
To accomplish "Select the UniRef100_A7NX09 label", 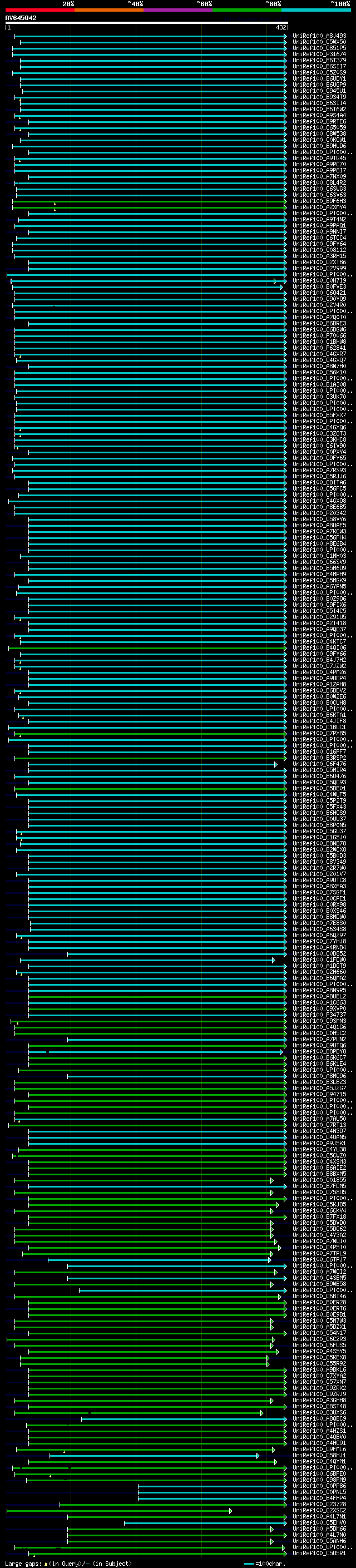I will [319, 176].
